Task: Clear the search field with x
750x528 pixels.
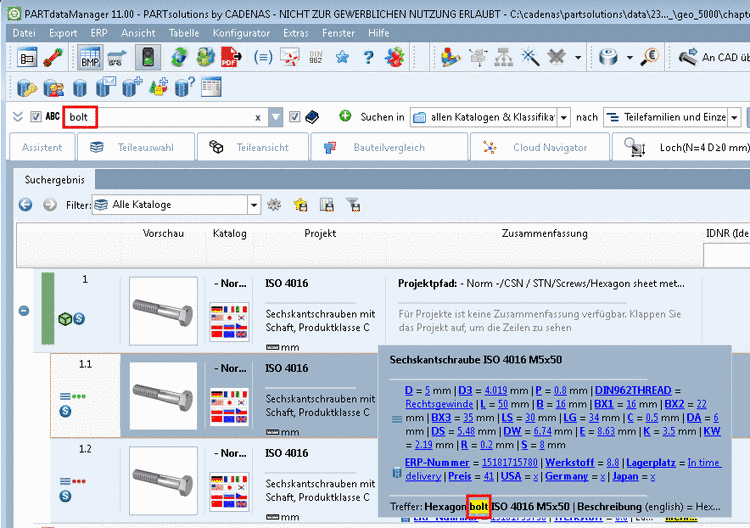Action: click(258, 118)
